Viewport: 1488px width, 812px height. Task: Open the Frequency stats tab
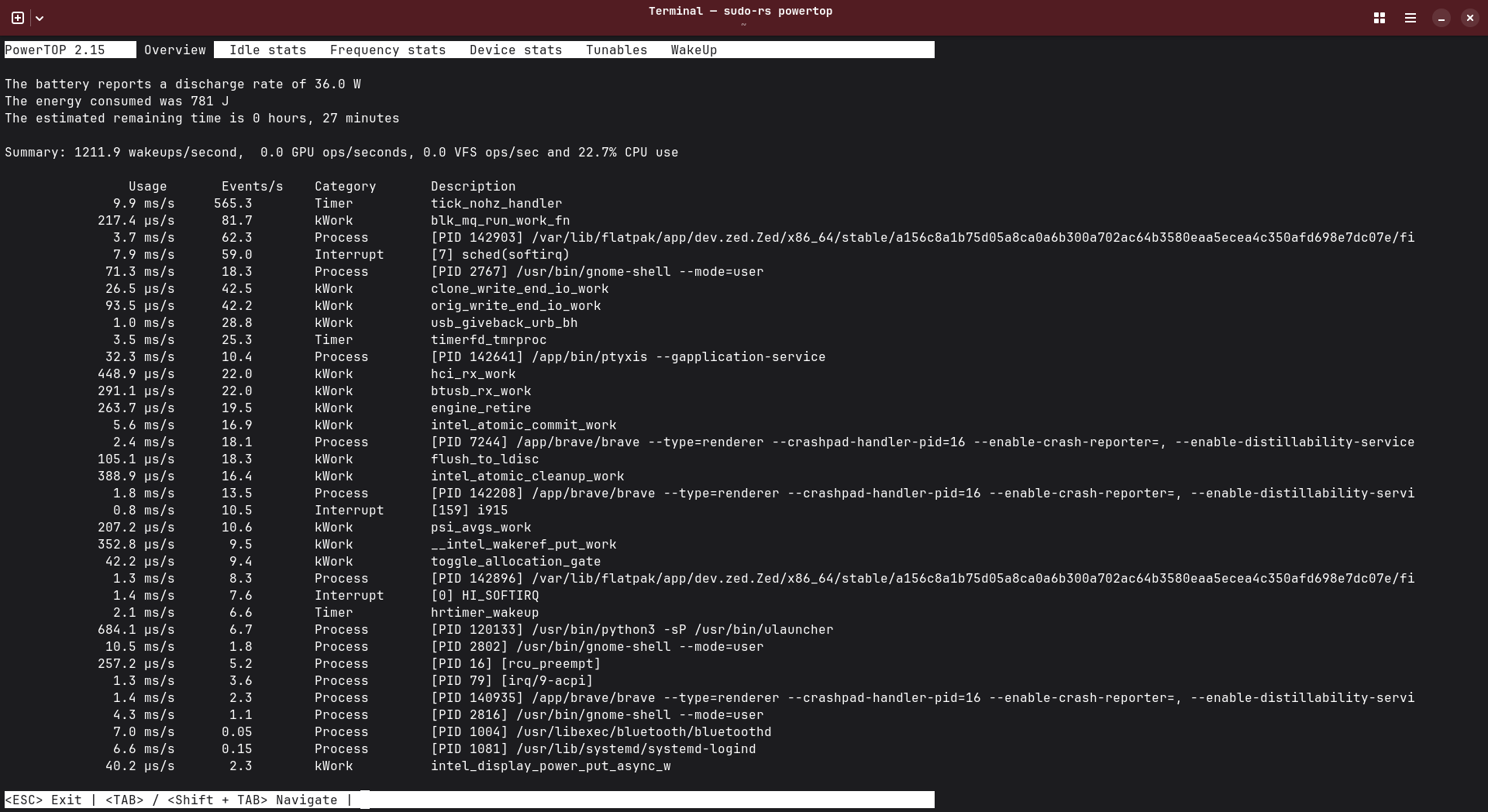(388, 50)
